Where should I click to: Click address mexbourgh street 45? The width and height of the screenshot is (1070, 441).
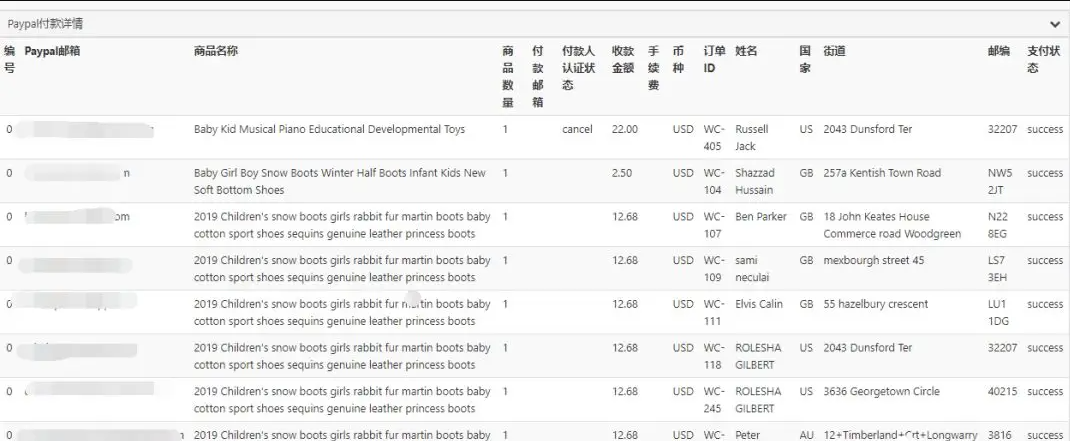pos(873,260)
